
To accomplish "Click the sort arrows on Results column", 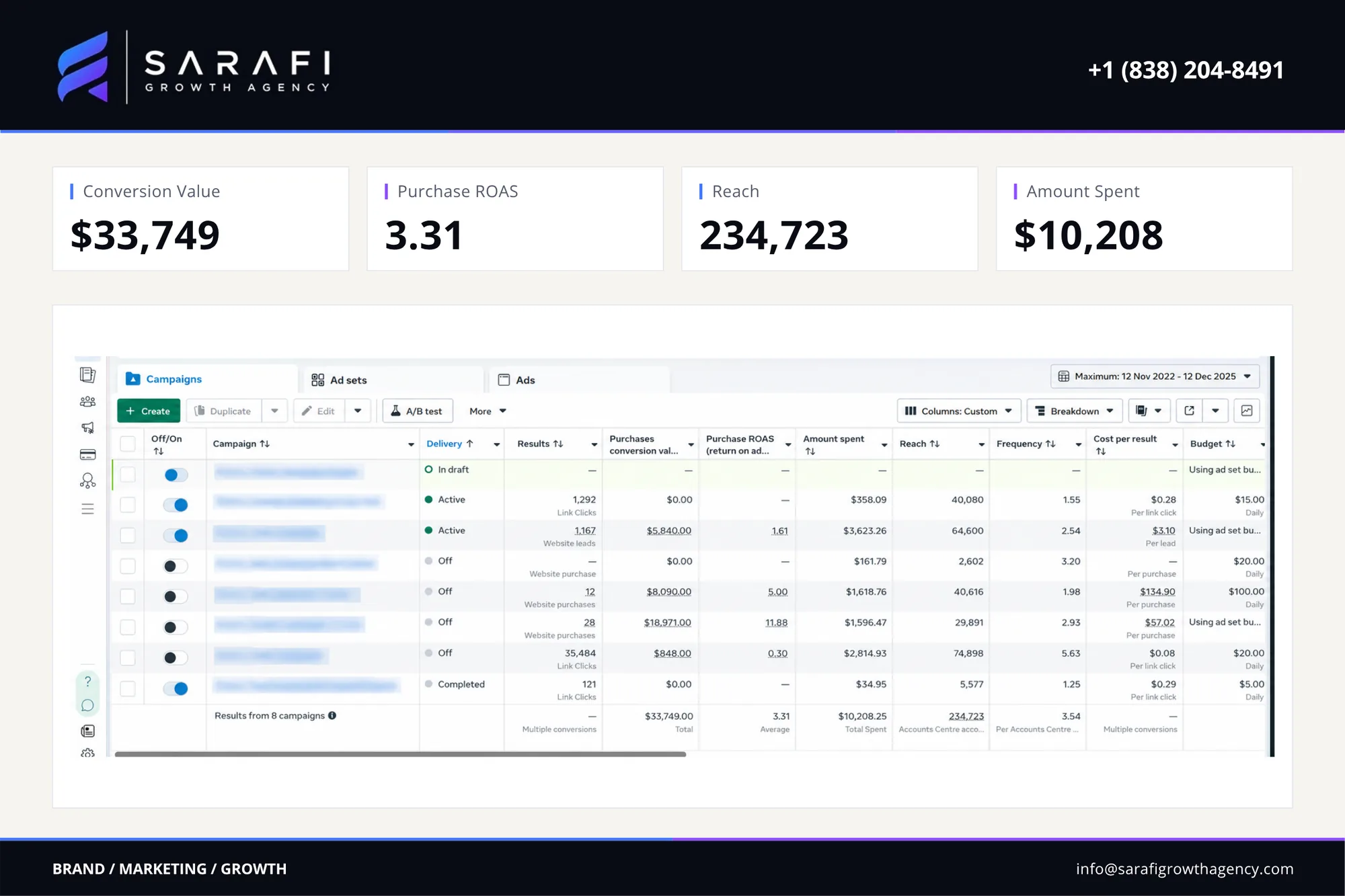I will click(x=558, y=444).
